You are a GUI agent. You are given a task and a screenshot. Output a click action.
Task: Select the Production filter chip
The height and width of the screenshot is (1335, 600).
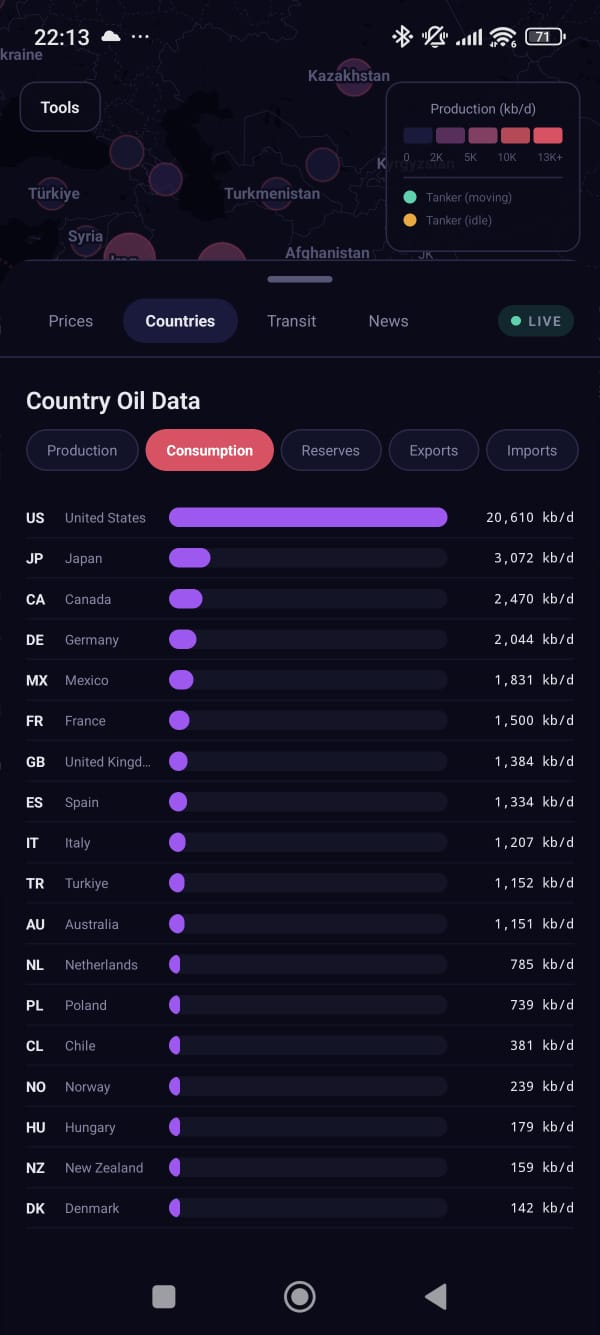click(x=82, y=450)
